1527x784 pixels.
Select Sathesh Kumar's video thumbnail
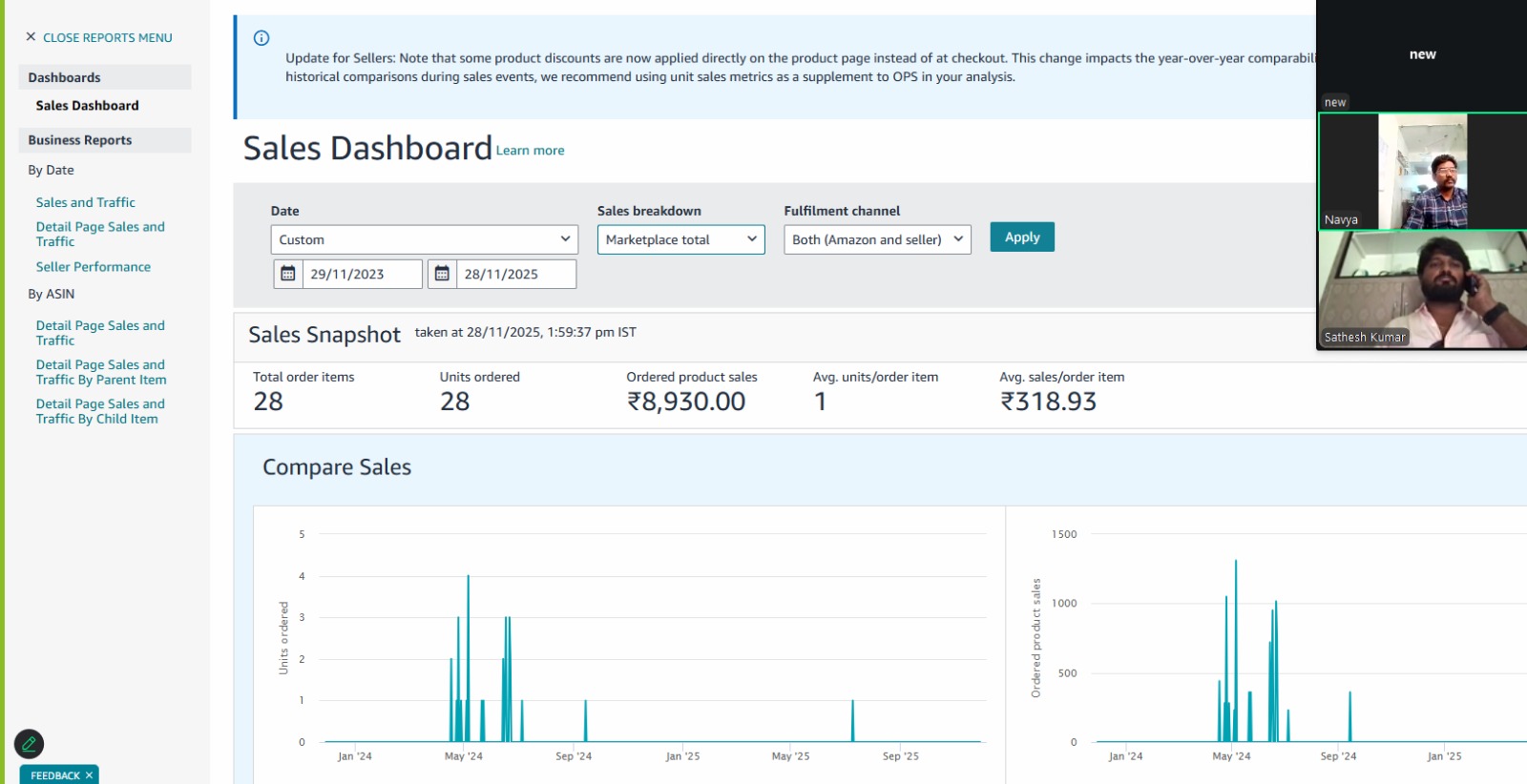pos(1421,290)
